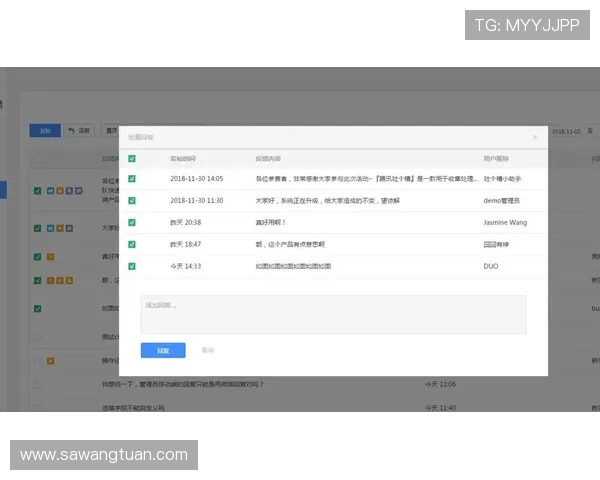
Task: Click the username 吐个槽小助手
Action: pos(502,179)
